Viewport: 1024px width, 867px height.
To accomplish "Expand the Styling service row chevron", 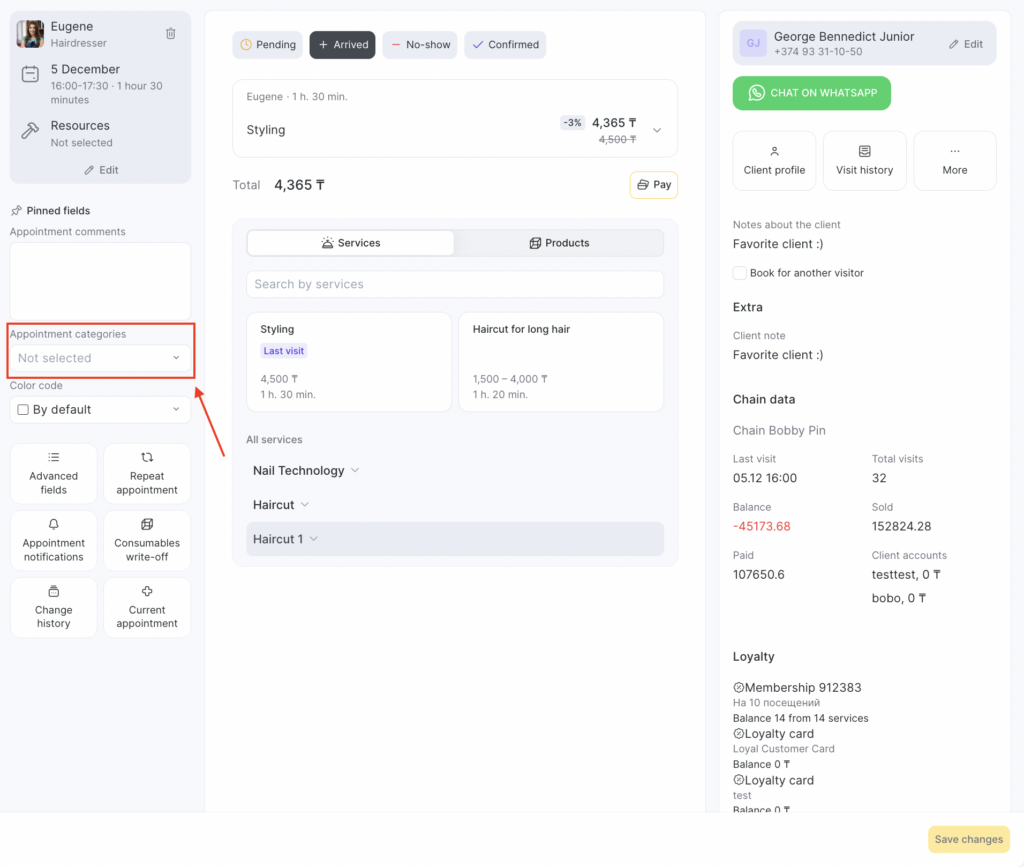I will point(657,130).
